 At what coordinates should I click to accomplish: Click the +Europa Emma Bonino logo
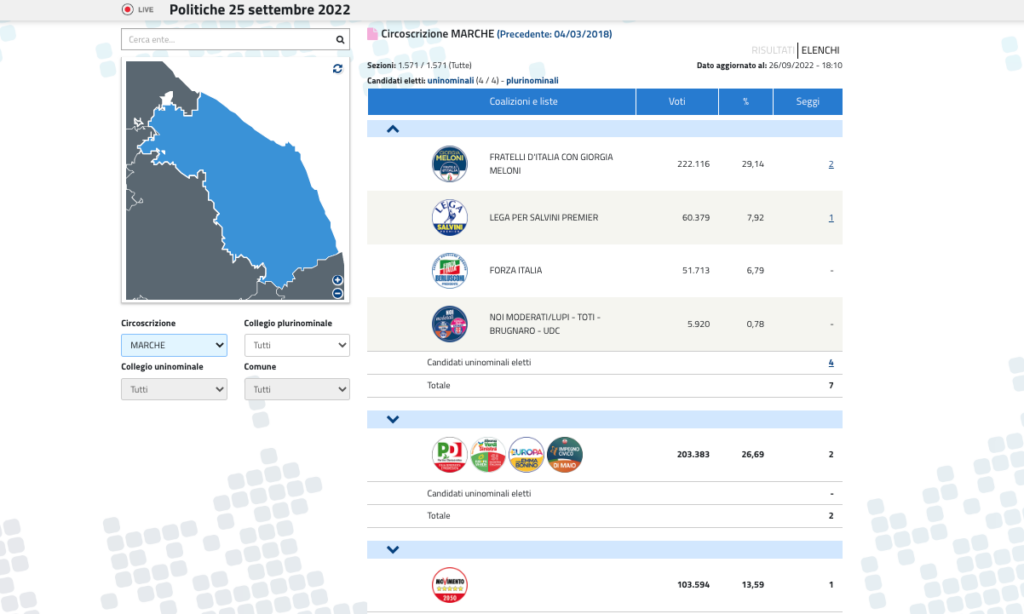[x=526, y=455]
